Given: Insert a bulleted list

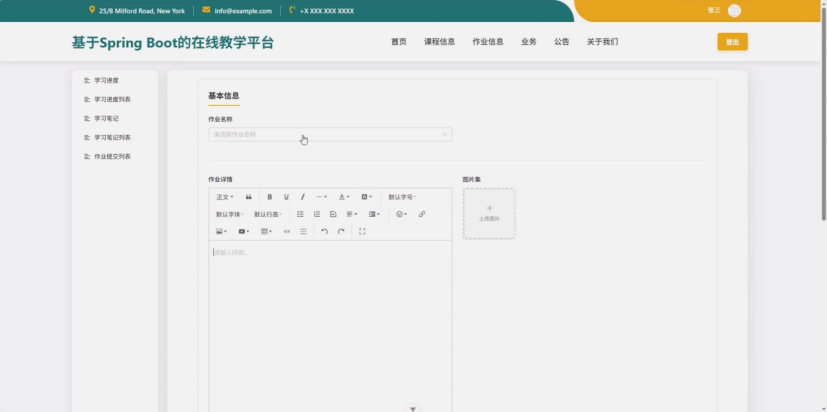Looking at the screenshot, I should pos(300,214).
